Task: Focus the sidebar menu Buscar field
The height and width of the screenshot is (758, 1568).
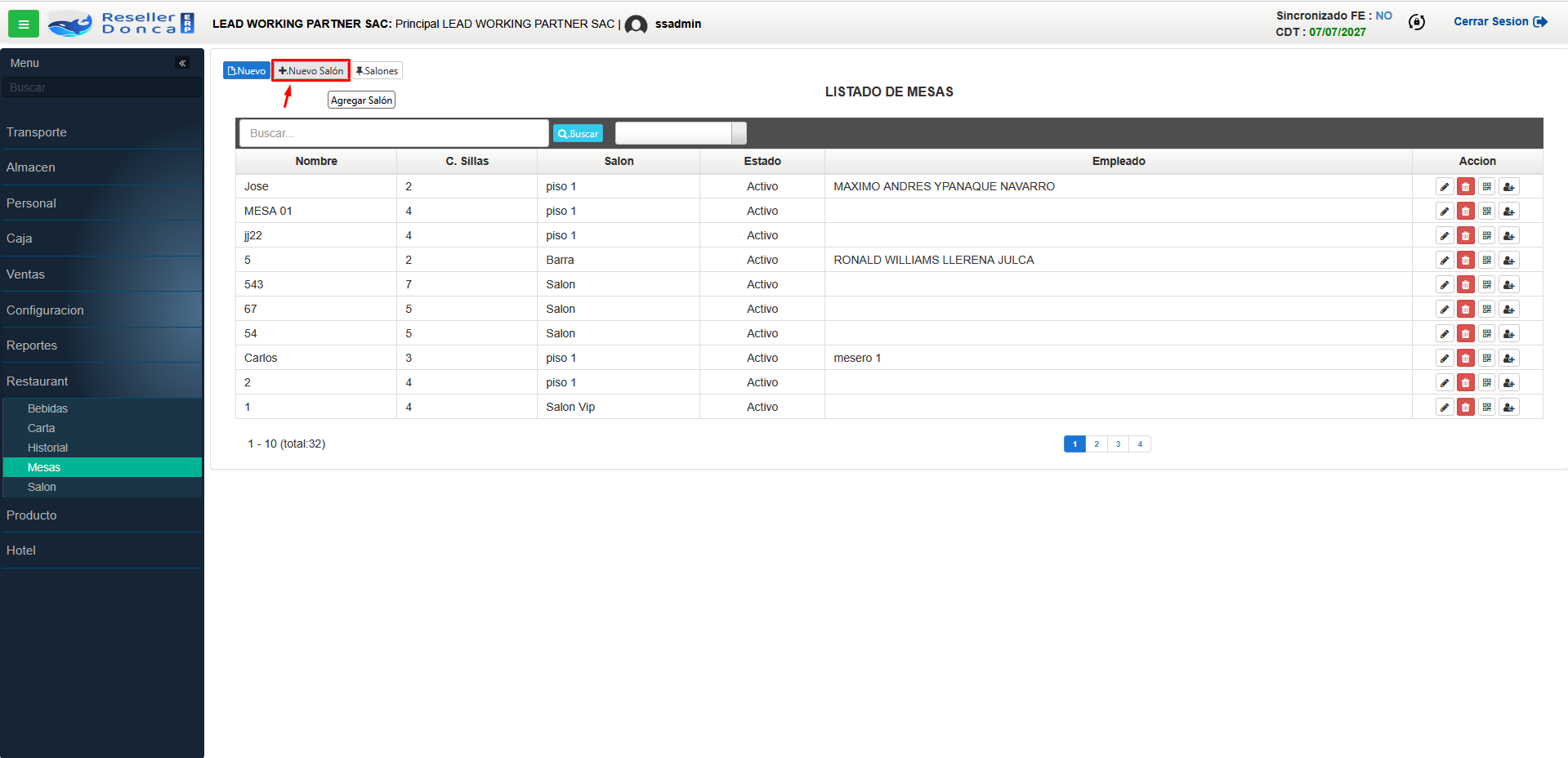Action: coord(101,87)
